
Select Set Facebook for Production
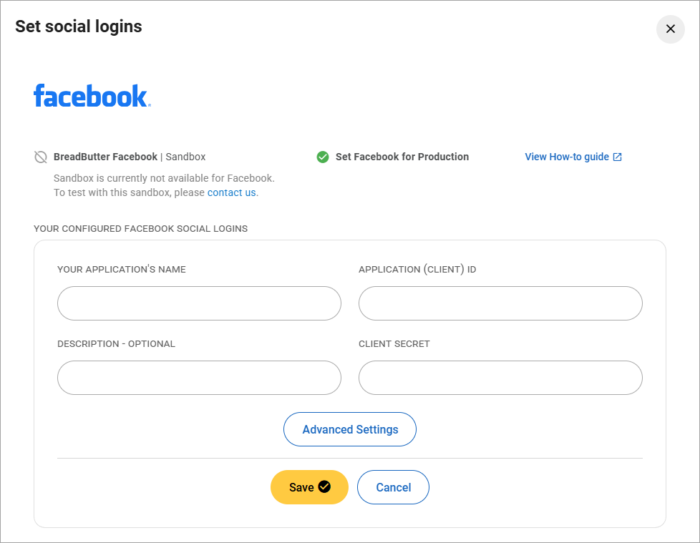click(402, 157)
